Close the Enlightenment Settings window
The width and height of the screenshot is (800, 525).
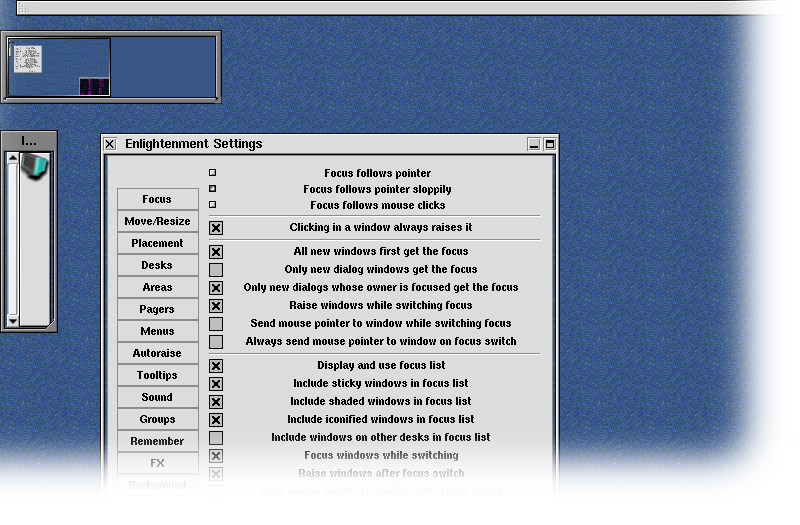pyautogui.click(x=110, y=144)
